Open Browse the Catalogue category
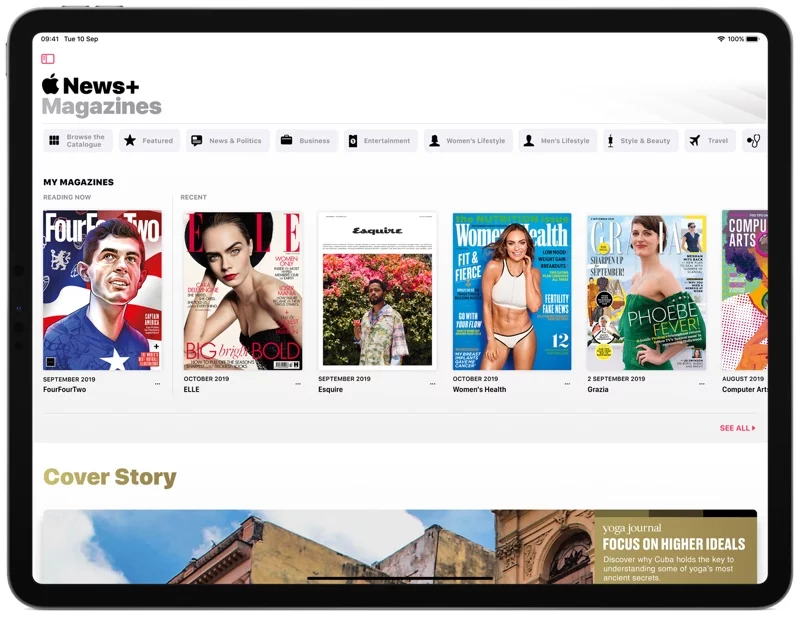The width and height of the screenshot is (800, 618). (x=78, y=140)
